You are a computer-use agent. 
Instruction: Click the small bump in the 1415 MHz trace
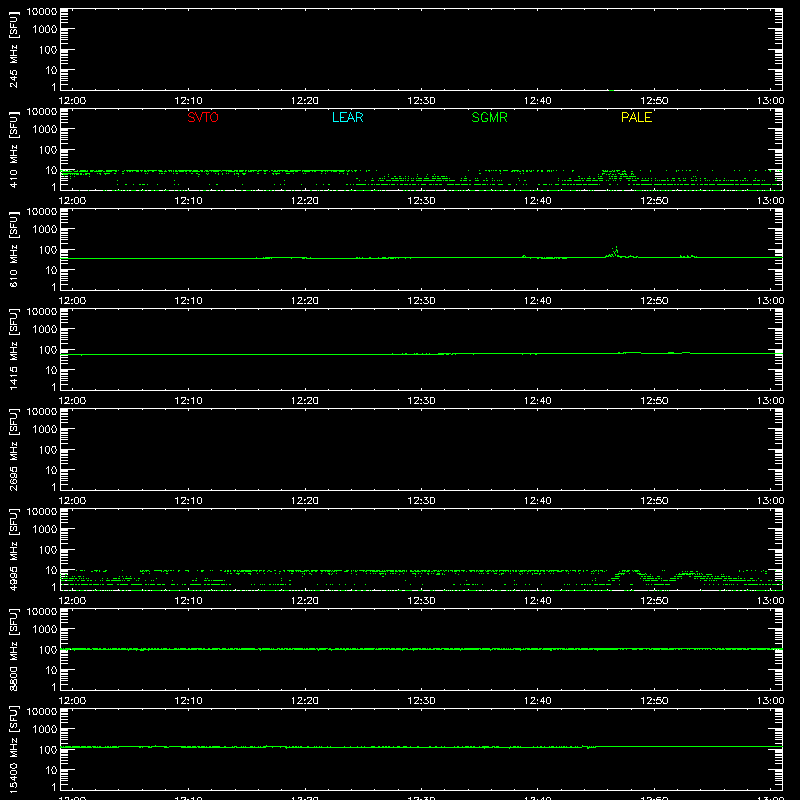point(632,353)
